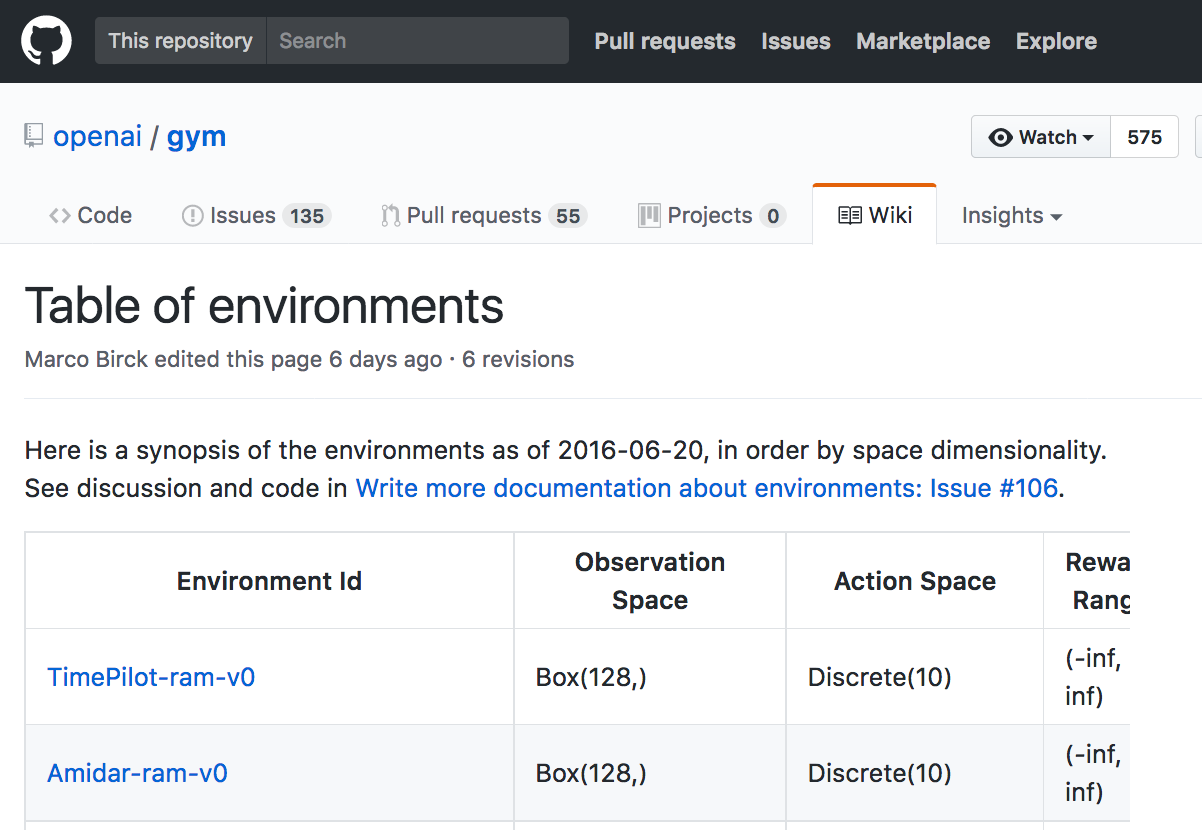Open the Watch dropdown menu

(1041, 138)
